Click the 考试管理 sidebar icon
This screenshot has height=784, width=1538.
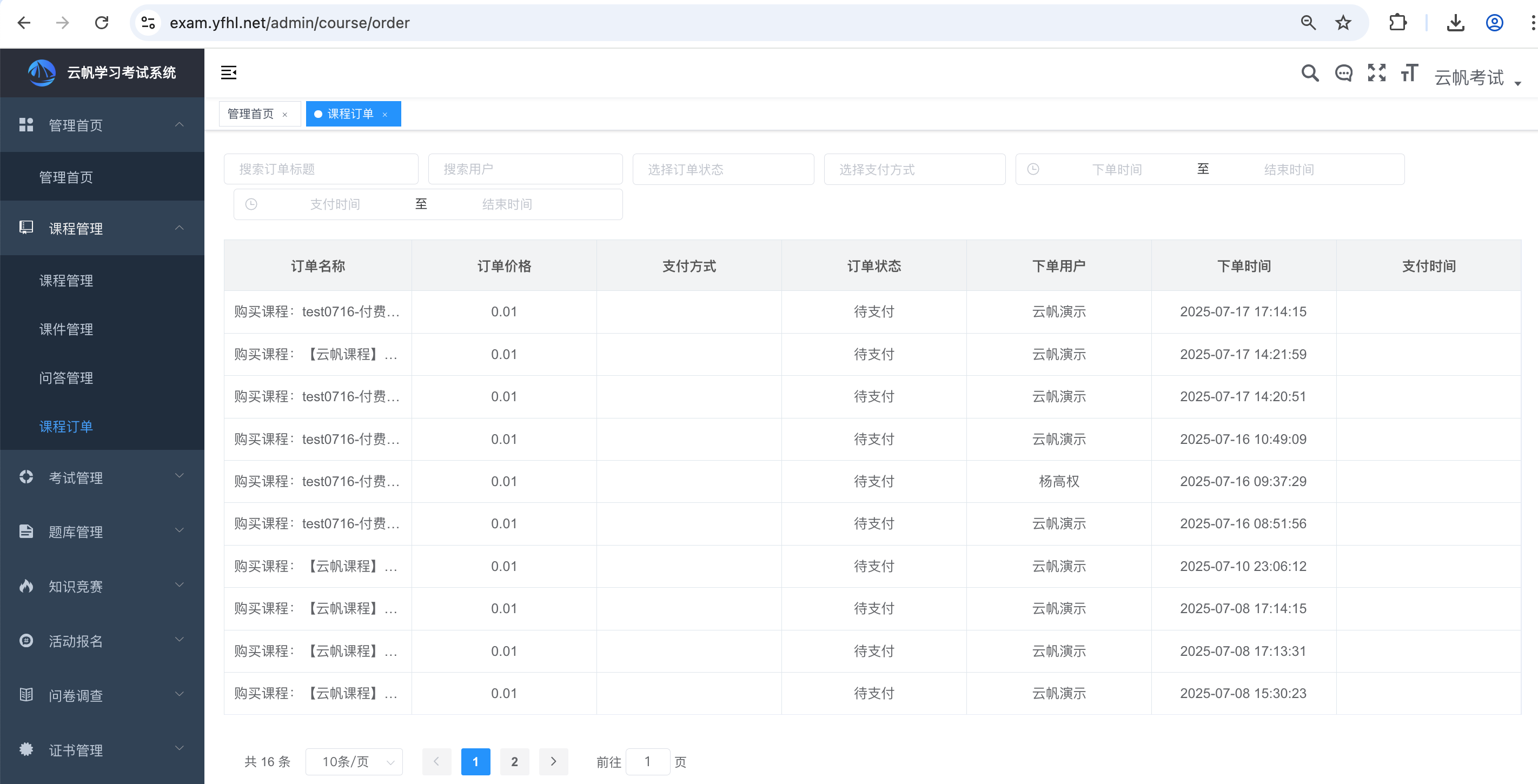26,476
